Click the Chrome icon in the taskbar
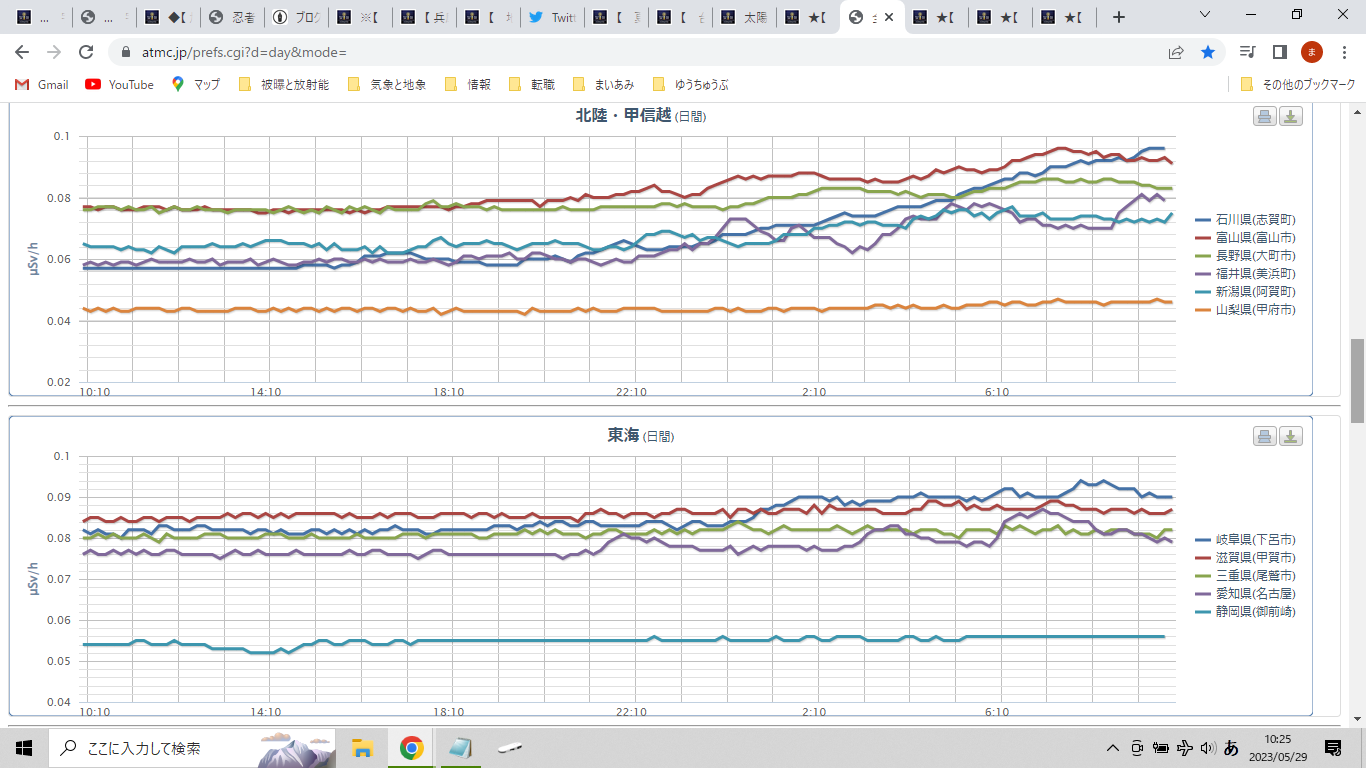Screen dimensions: 1366x768 tap(411, 747)
